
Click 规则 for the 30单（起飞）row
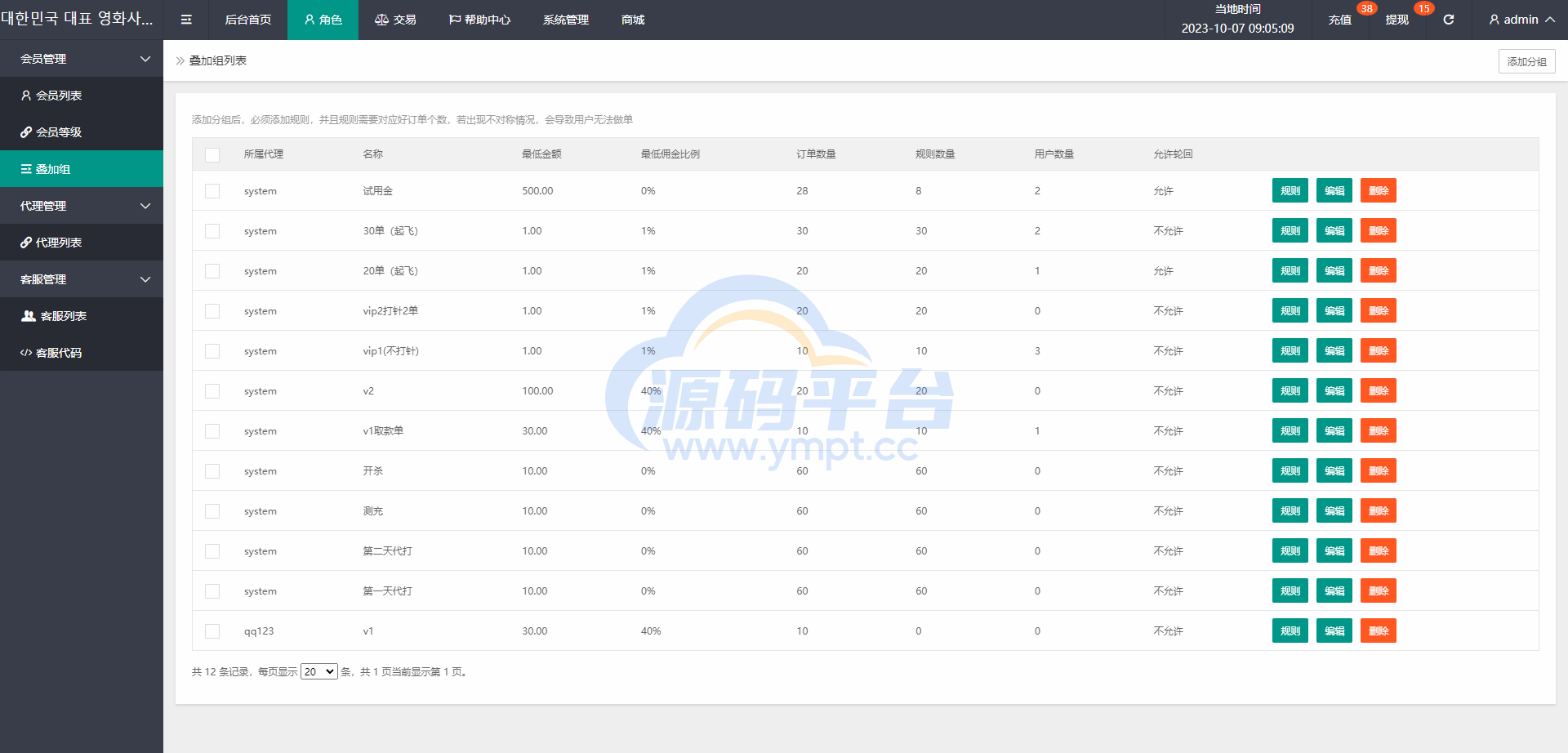point(1290,230)
